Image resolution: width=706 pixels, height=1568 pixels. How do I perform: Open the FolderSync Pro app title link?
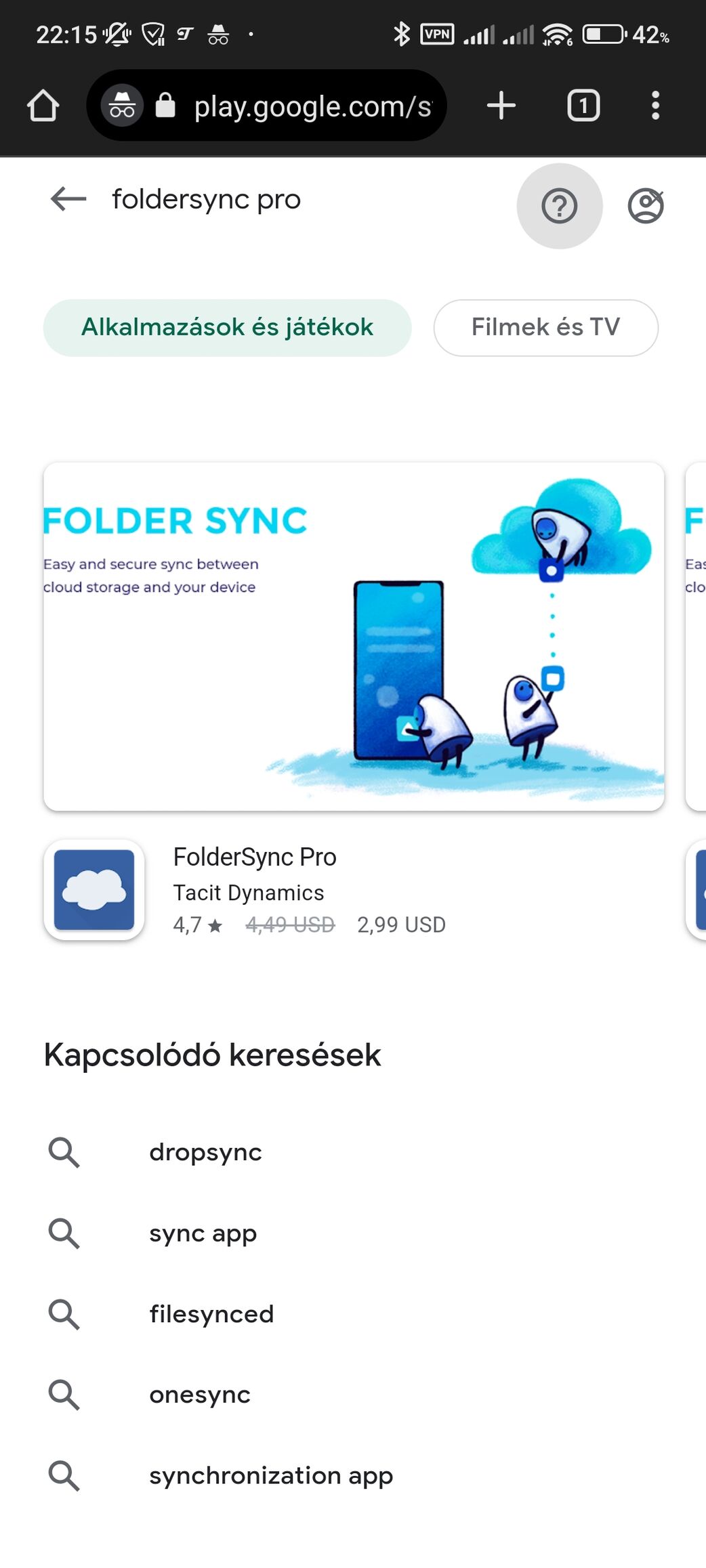pyautogui.click(x=255, y=857)
